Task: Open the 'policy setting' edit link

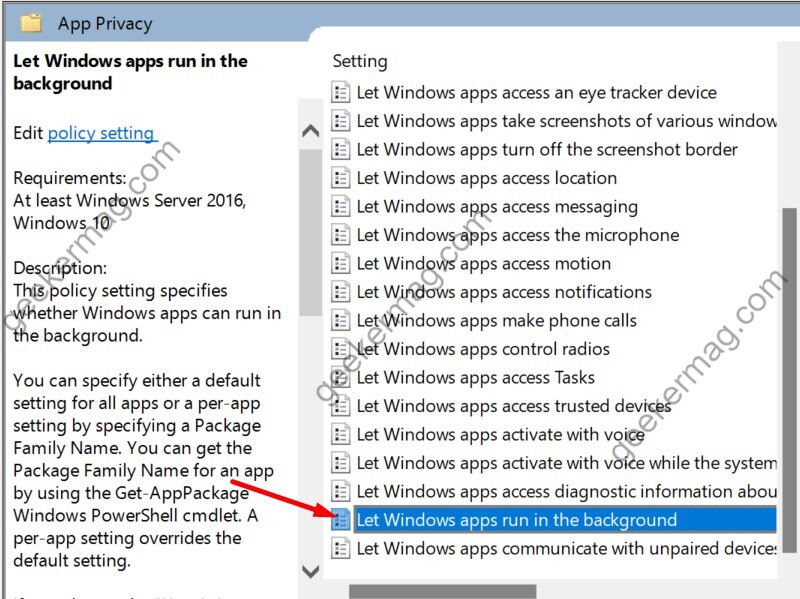Action: [x=101, y=133]
